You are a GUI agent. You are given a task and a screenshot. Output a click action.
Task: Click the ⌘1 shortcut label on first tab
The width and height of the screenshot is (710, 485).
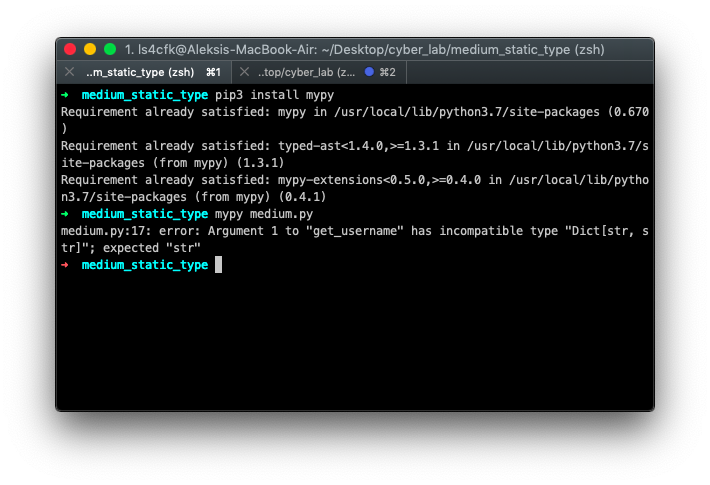point(213,72)
